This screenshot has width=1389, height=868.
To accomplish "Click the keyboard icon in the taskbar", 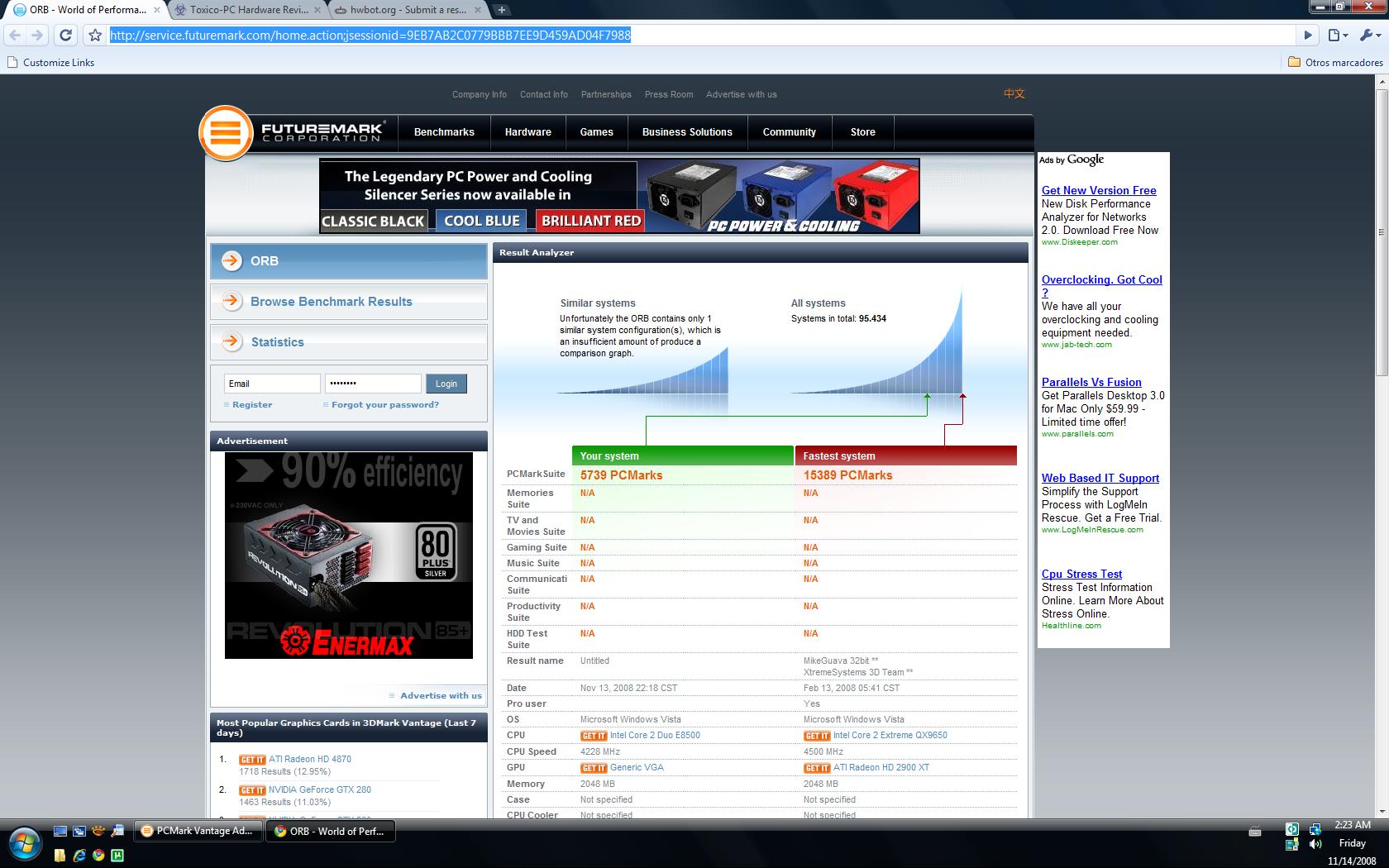I will (x=1254, y=832).
